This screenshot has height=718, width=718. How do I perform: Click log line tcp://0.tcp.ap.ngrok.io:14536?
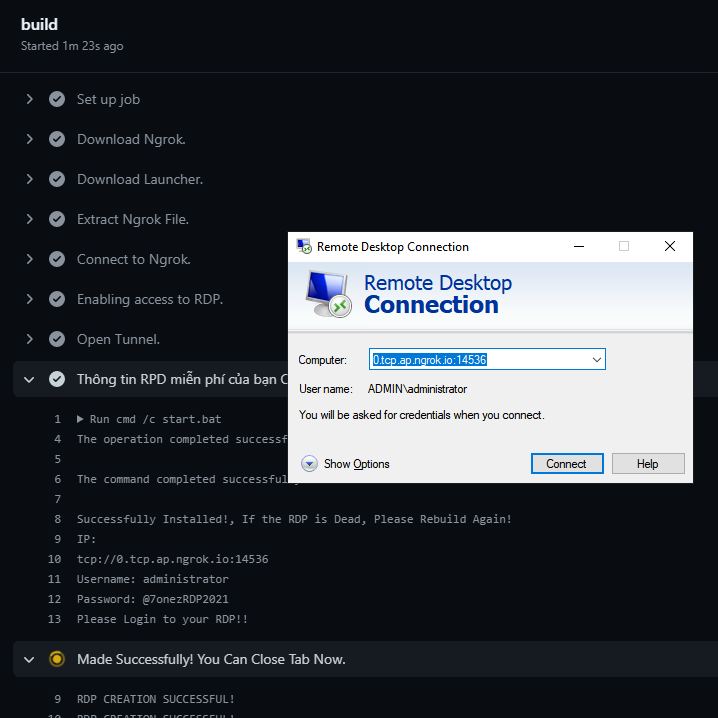pos(173,559)
